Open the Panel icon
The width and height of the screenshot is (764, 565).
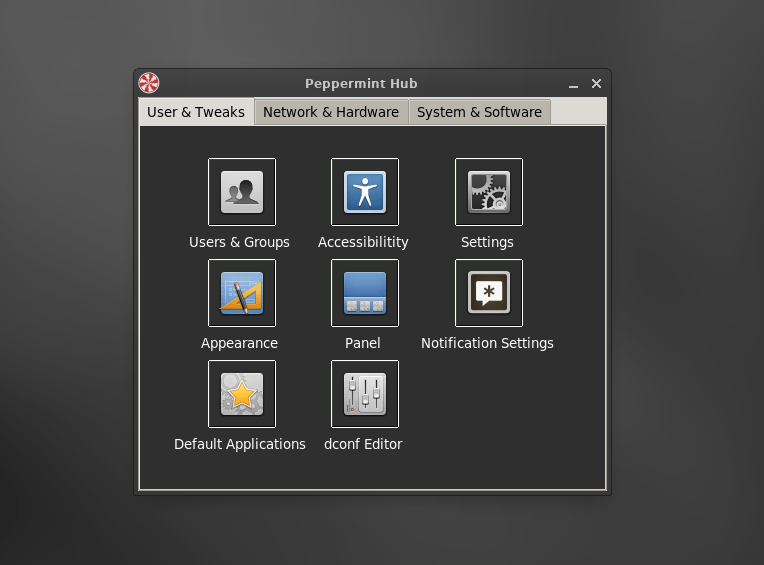pyautogui.click(x=365, y=293)
